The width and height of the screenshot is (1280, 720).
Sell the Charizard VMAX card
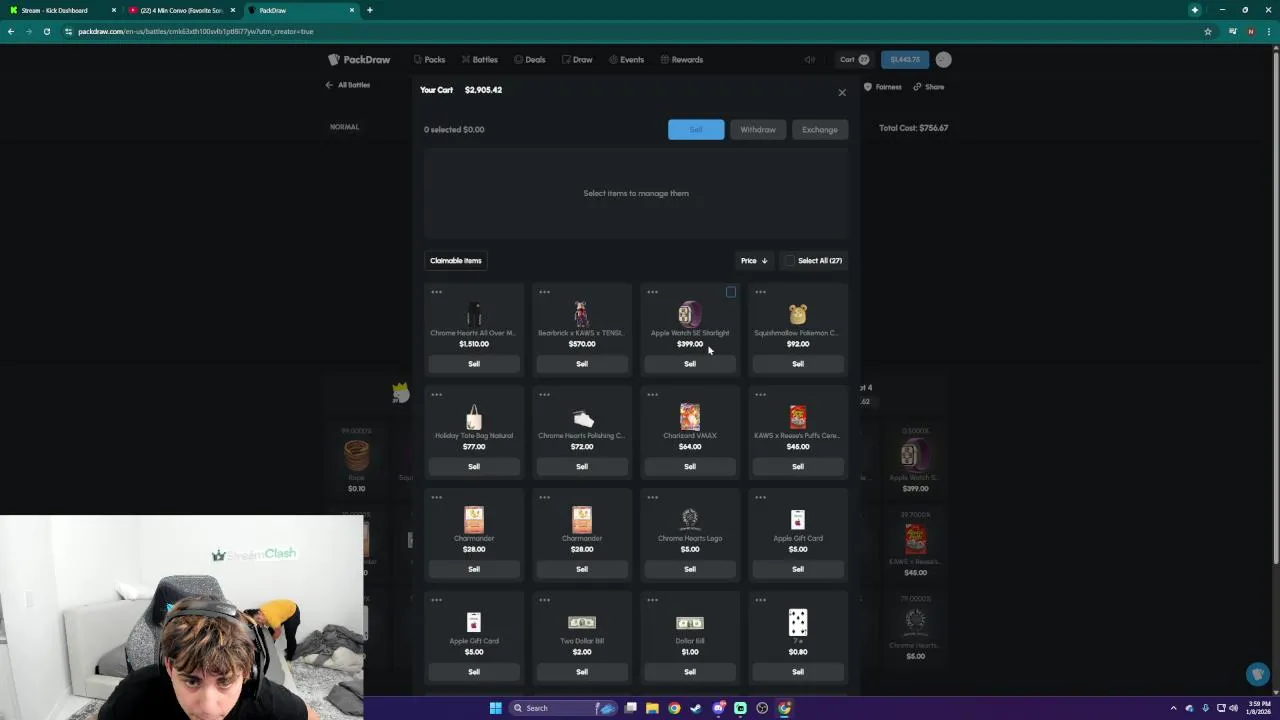(x=690, y=467)
